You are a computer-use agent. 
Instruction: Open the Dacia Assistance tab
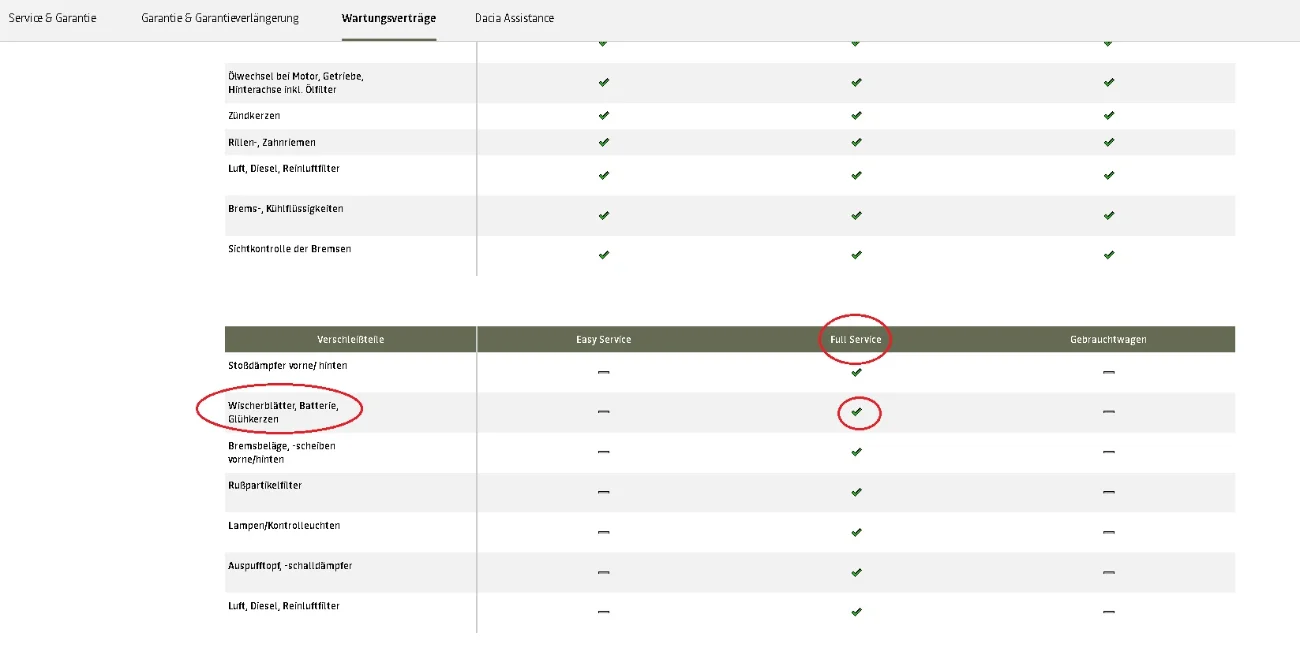514,18
